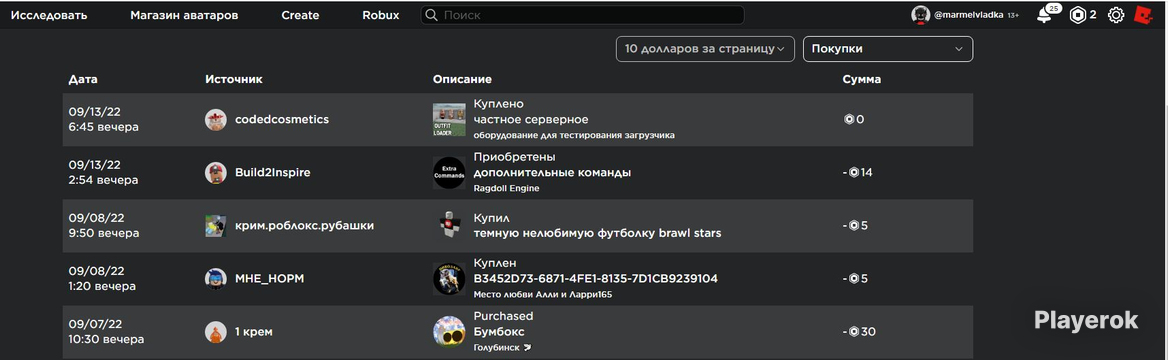Screen dimensions: 1168x360
Task: Select the 09/08/22 9:50 вечера date cell
Action: (104, 226)
